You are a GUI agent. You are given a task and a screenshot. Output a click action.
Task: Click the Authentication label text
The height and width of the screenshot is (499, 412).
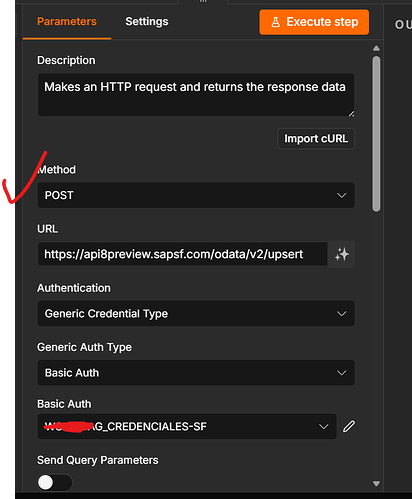(x=74, y=288)
